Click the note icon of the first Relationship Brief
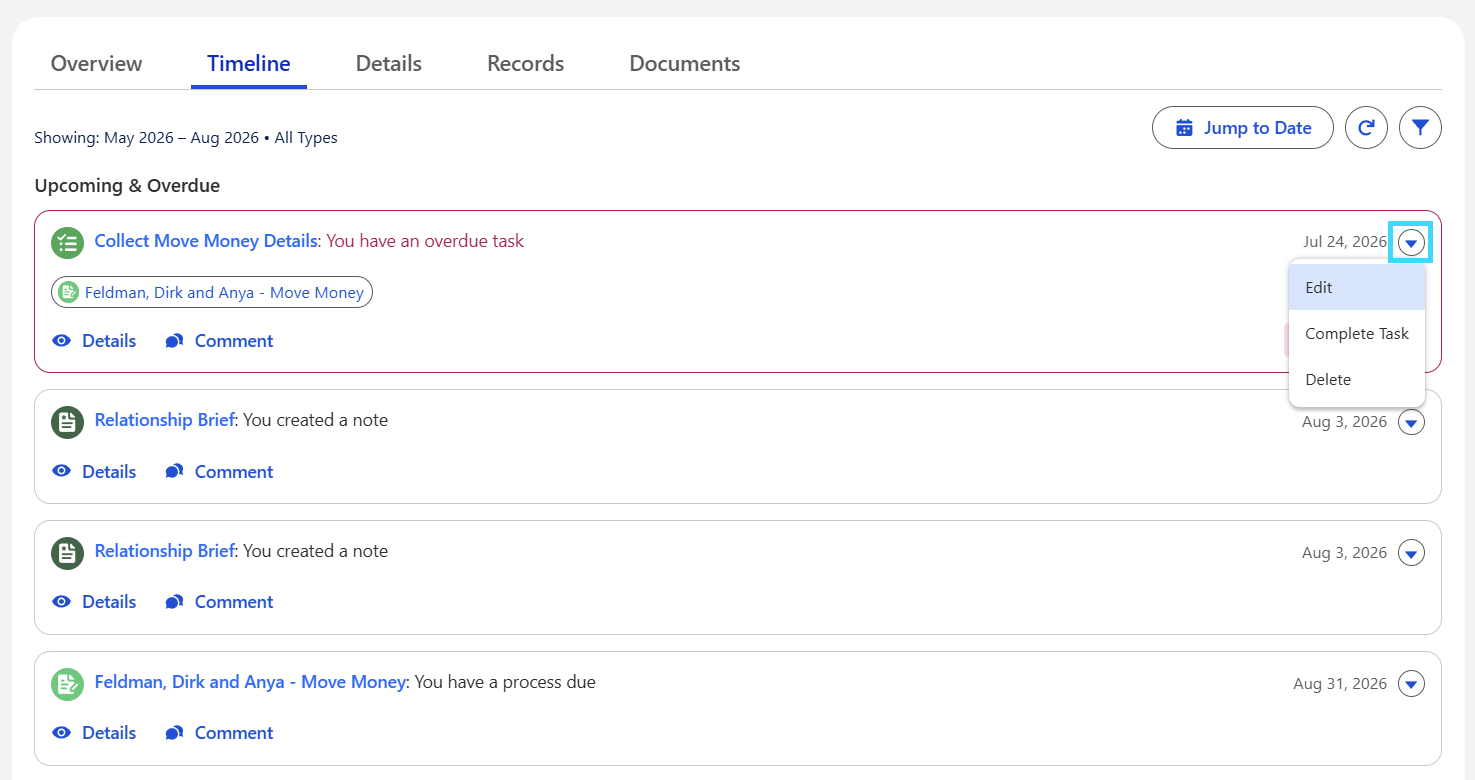Viewport: 1475px width, 780px height. [67, 422]
